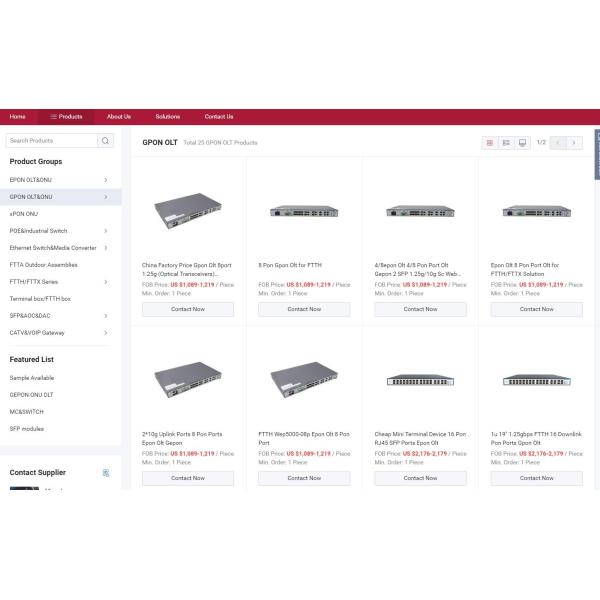Contact Now for China Factory Gpon Olt
This screenshot has width=600, height=600.
tap(188, 309)
